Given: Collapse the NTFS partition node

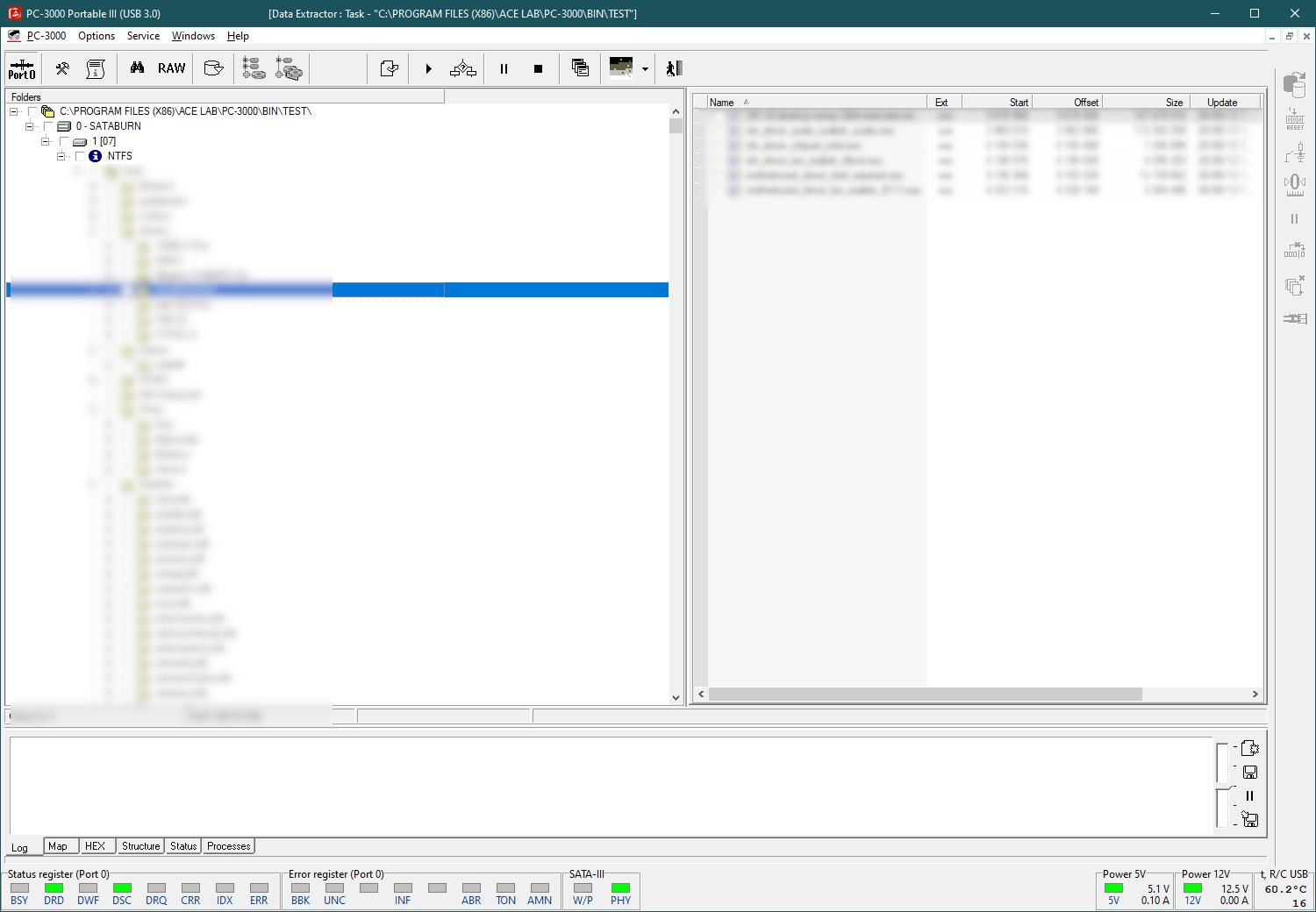Looking at the screenshot, I should tap(61, 156).
